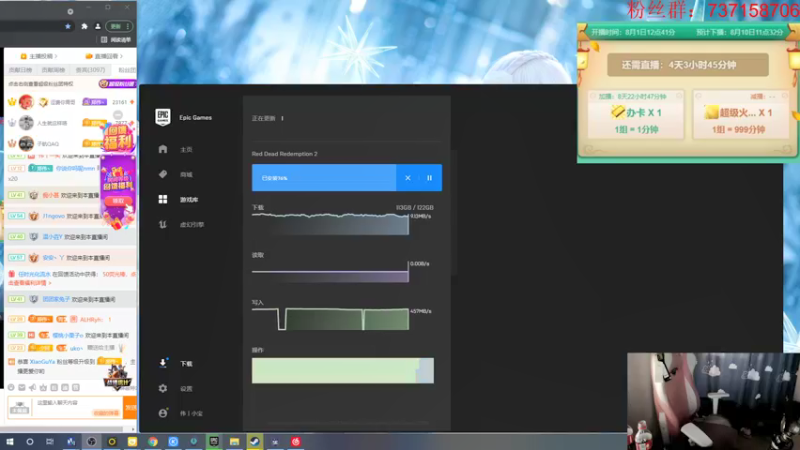800x450 pixels.
Task: Switch to the 贡献周榜 tab
Action: pos(53,70)
